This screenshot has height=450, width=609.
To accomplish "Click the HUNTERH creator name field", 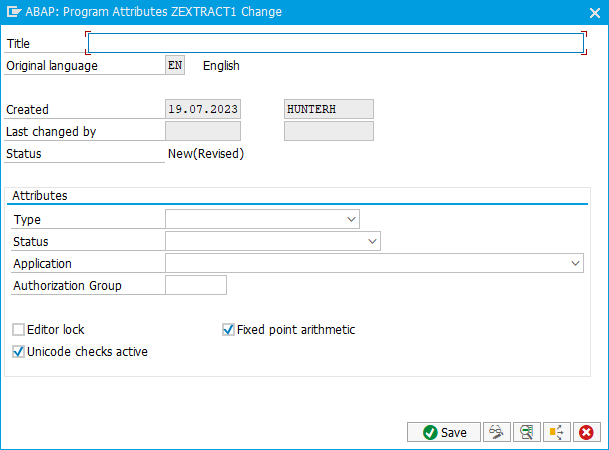I will (329, 109).
